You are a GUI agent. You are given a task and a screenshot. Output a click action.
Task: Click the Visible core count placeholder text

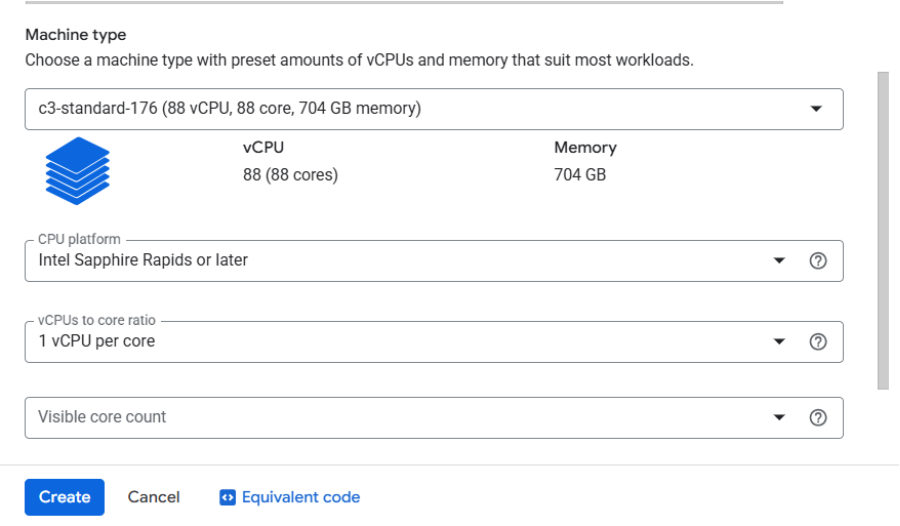click(102, 417)
